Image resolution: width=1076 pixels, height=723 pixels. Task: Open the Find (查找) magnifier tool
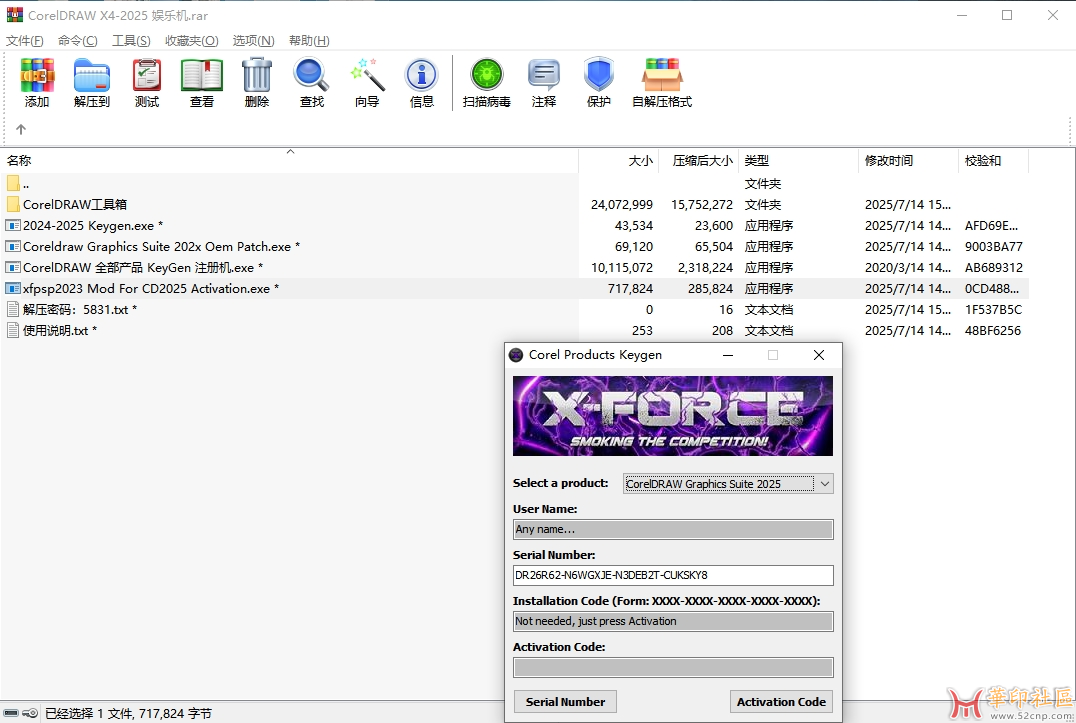[x=312, y=75]
